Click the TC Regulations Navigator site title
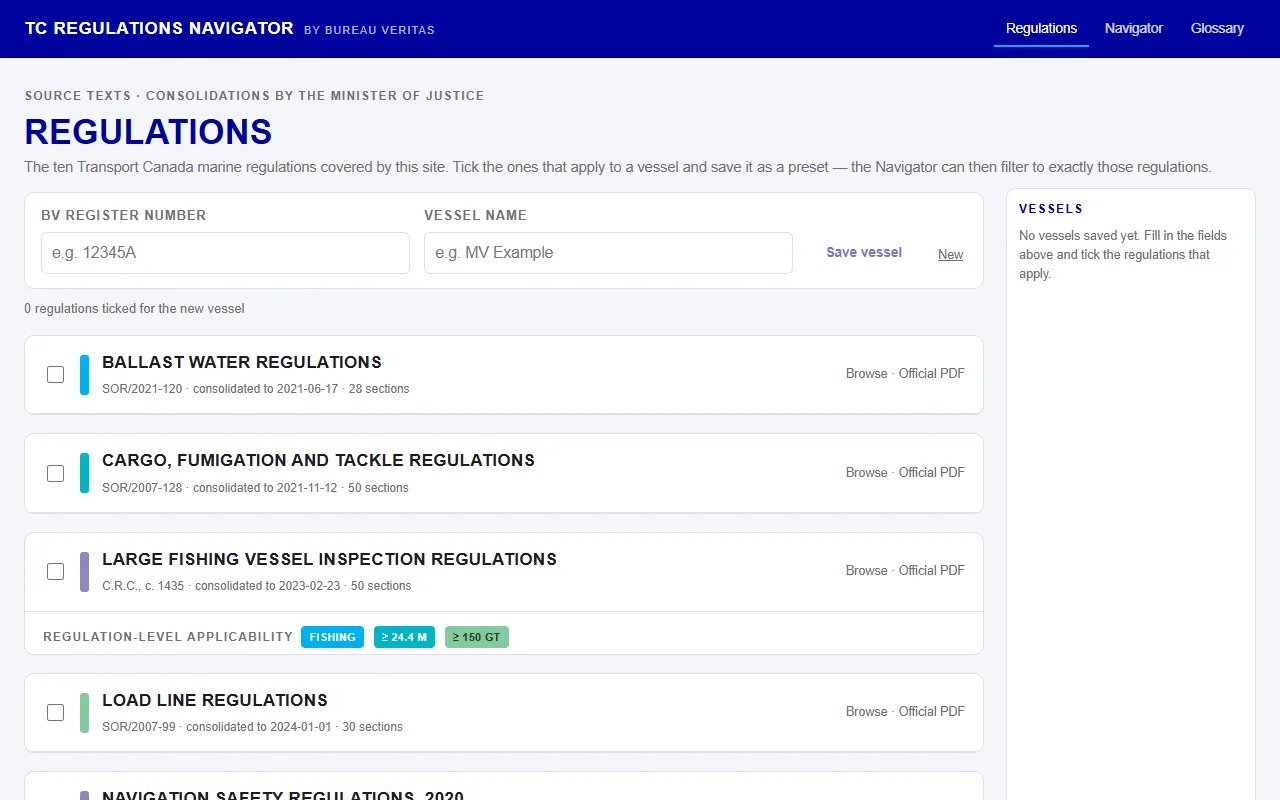The width and height of the screenshot is (1280, 800). (x=159, y=28)
